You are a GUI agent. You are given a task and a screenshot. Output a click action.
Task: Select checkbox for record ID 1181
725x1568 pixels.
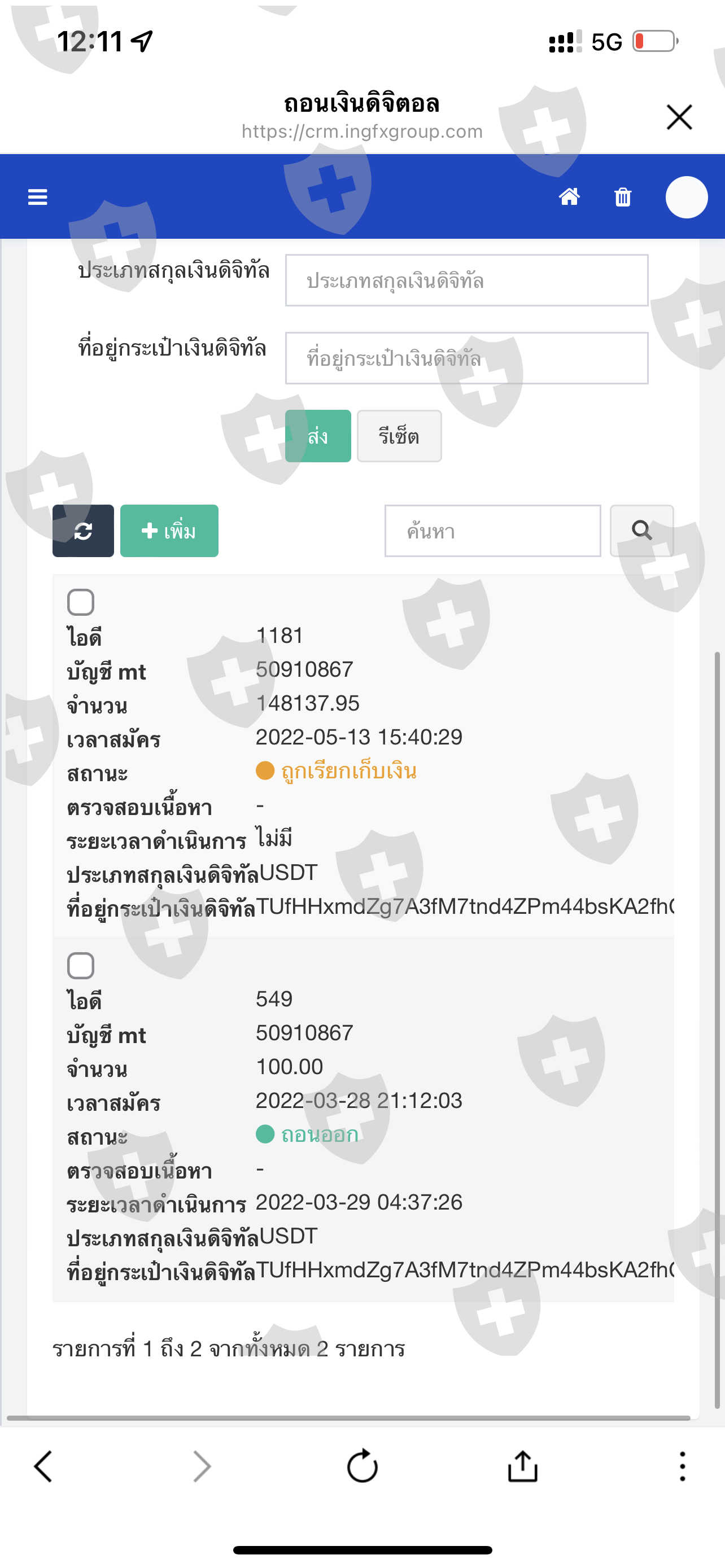(x=80, y=602)
